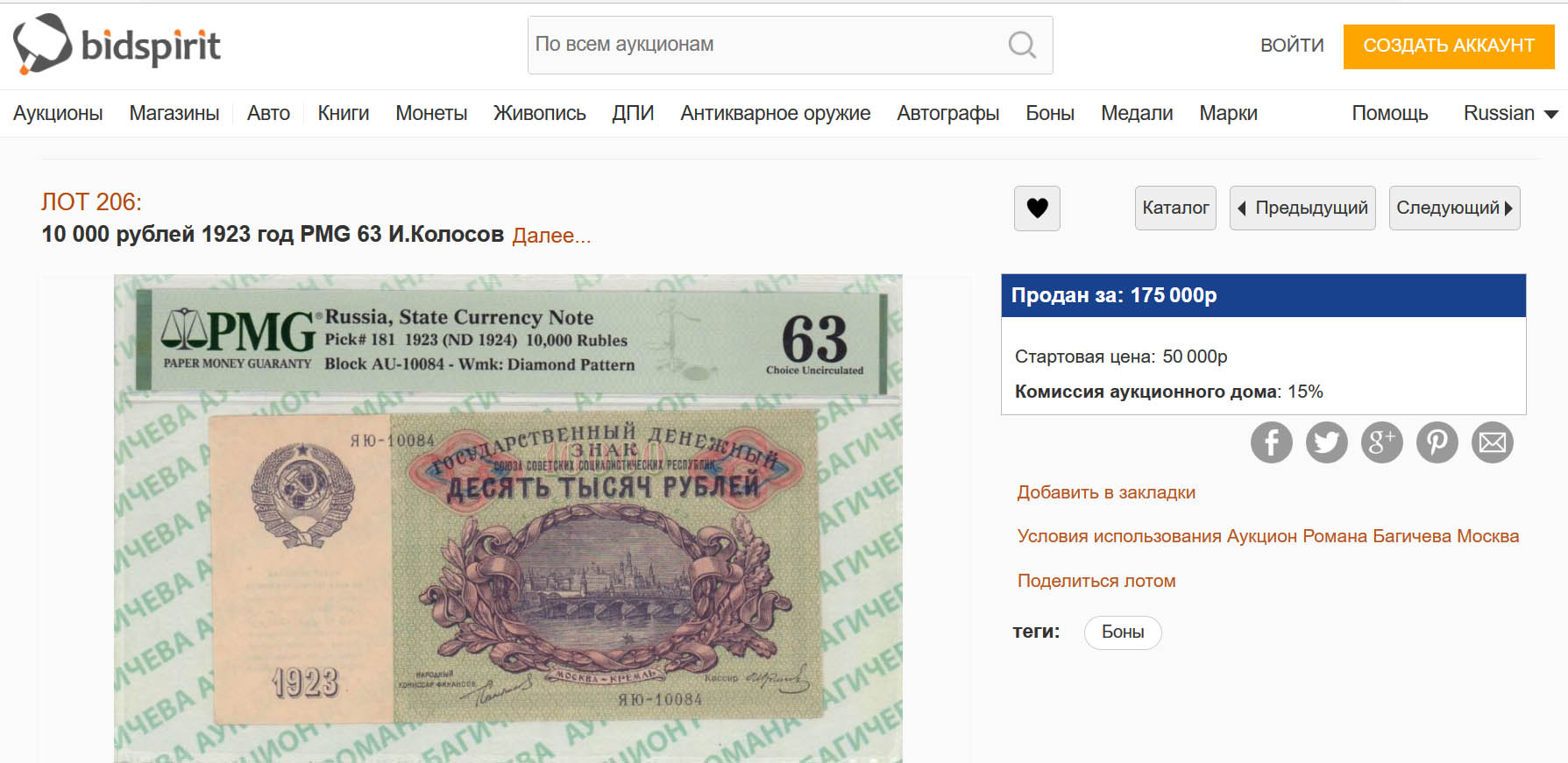
Task: Open the banknote image thumbnail
Action: coord(507,519)
